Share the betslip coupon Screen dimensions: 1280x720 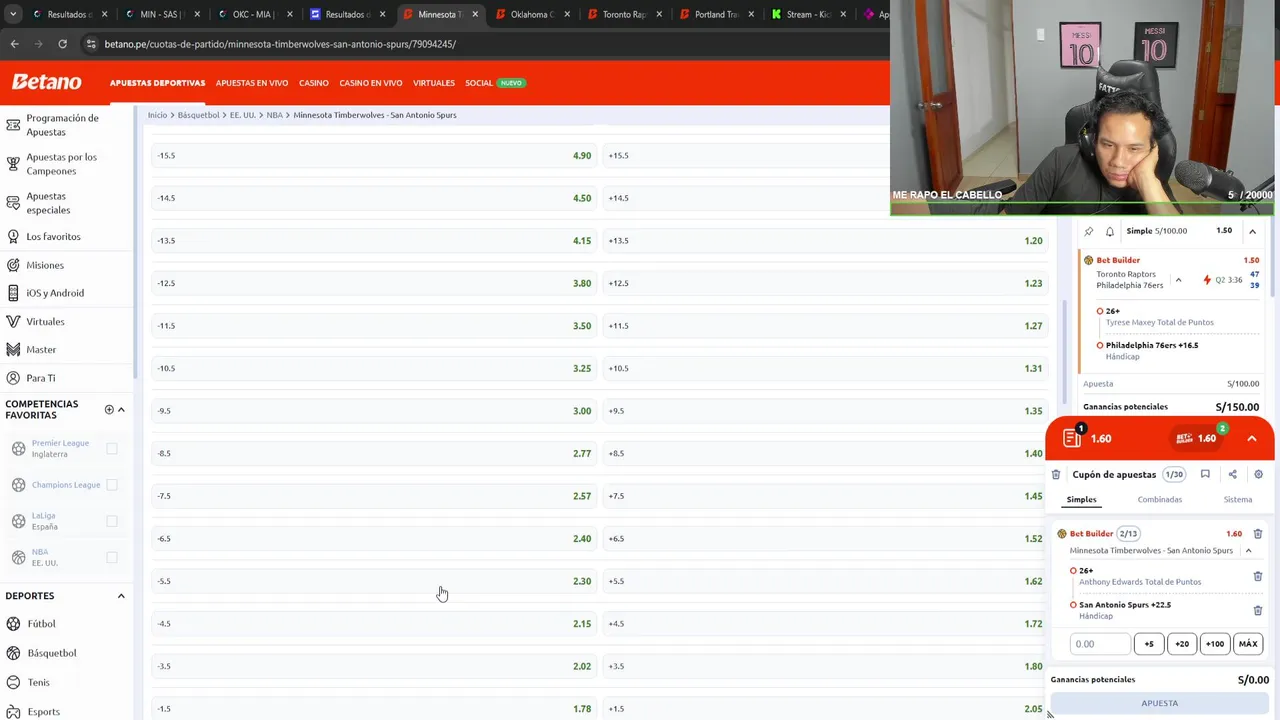click(1232, 475)
